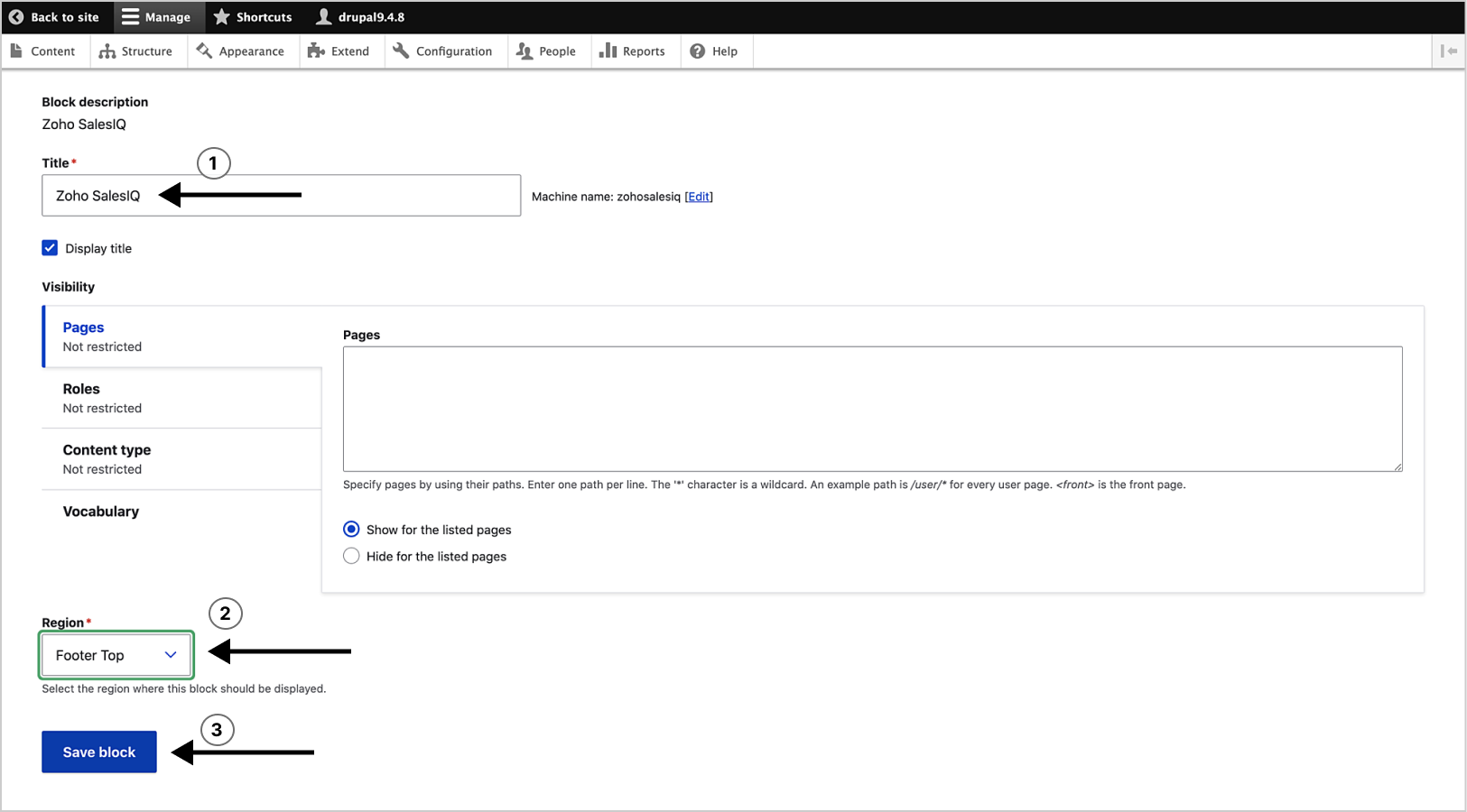The height and width of the screenshot is (812, 1467).
Task: Click the Title field label
Action: pos(56,163)
